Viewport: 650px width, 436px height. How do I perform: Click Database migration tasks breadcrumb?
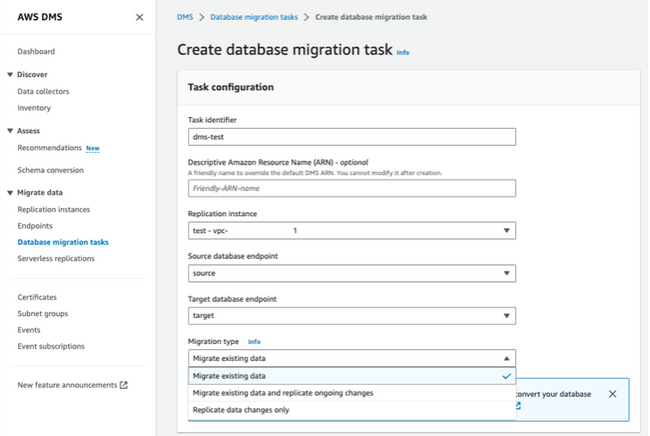pyautogui.click(x=254, y=17)
